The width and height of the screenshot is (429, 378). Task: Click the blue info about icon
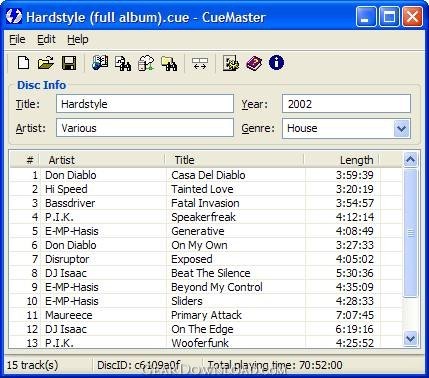pyautogui.click(x=276, y=63)
